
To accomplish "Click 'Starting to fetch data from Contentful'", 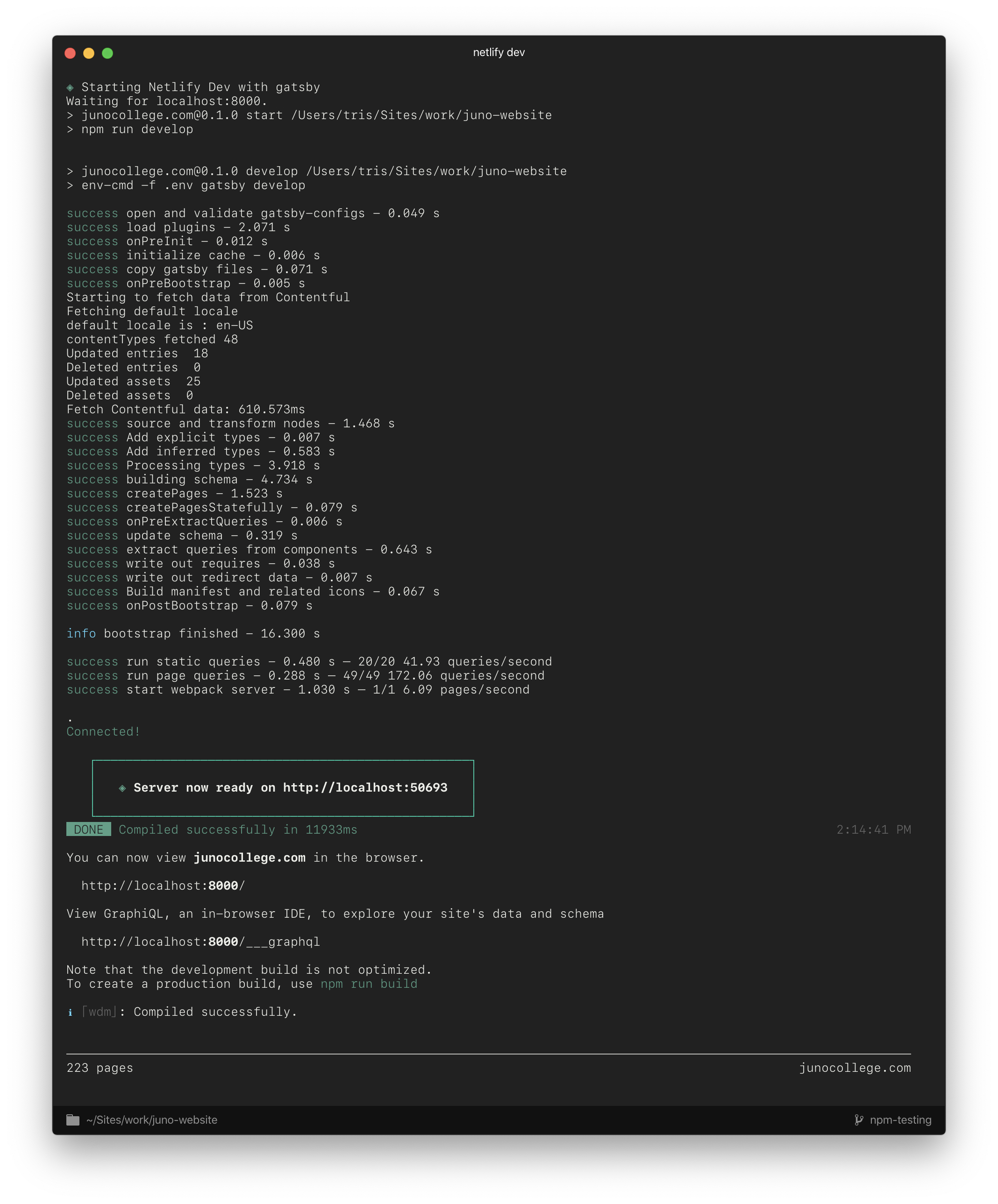I will (208, 297).
